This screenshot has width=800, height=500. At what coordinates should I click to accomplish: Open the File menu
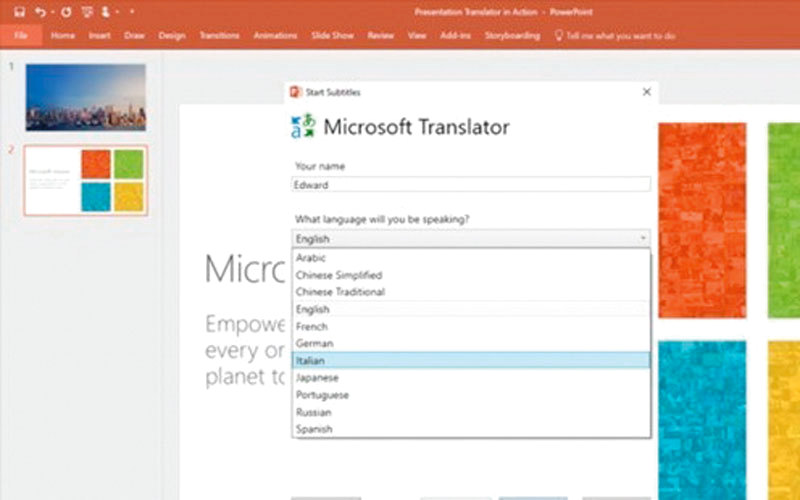[x=20, y=35]
